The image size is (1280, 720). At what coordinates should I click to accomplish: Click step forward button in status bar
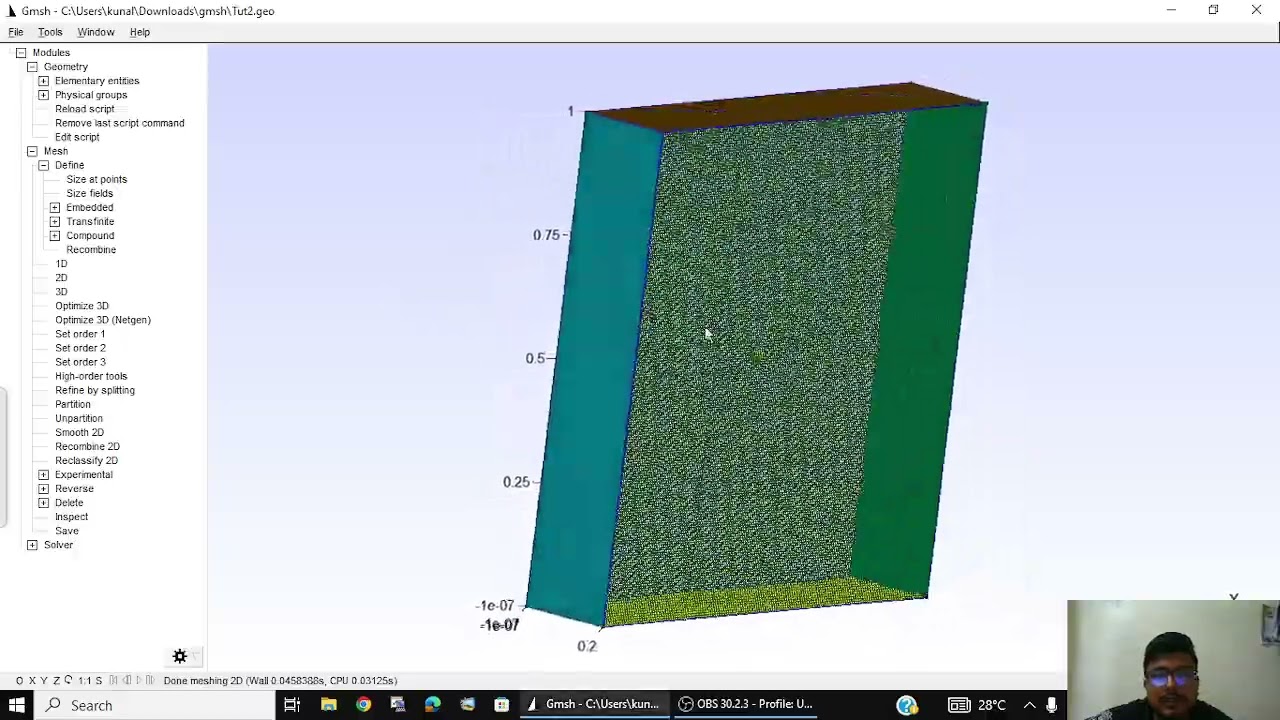(150, 680)
